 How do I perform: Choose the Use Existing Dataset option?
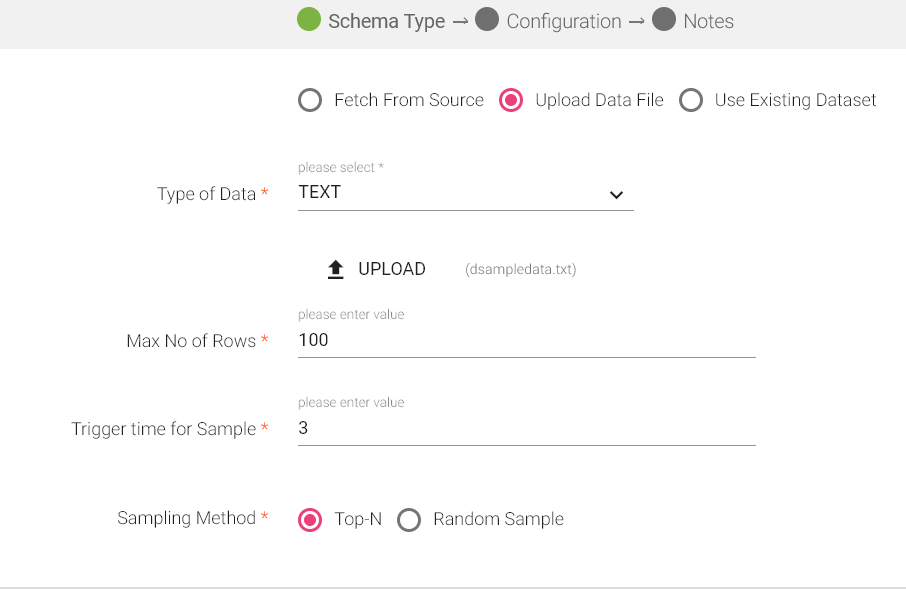coord(691,100)
